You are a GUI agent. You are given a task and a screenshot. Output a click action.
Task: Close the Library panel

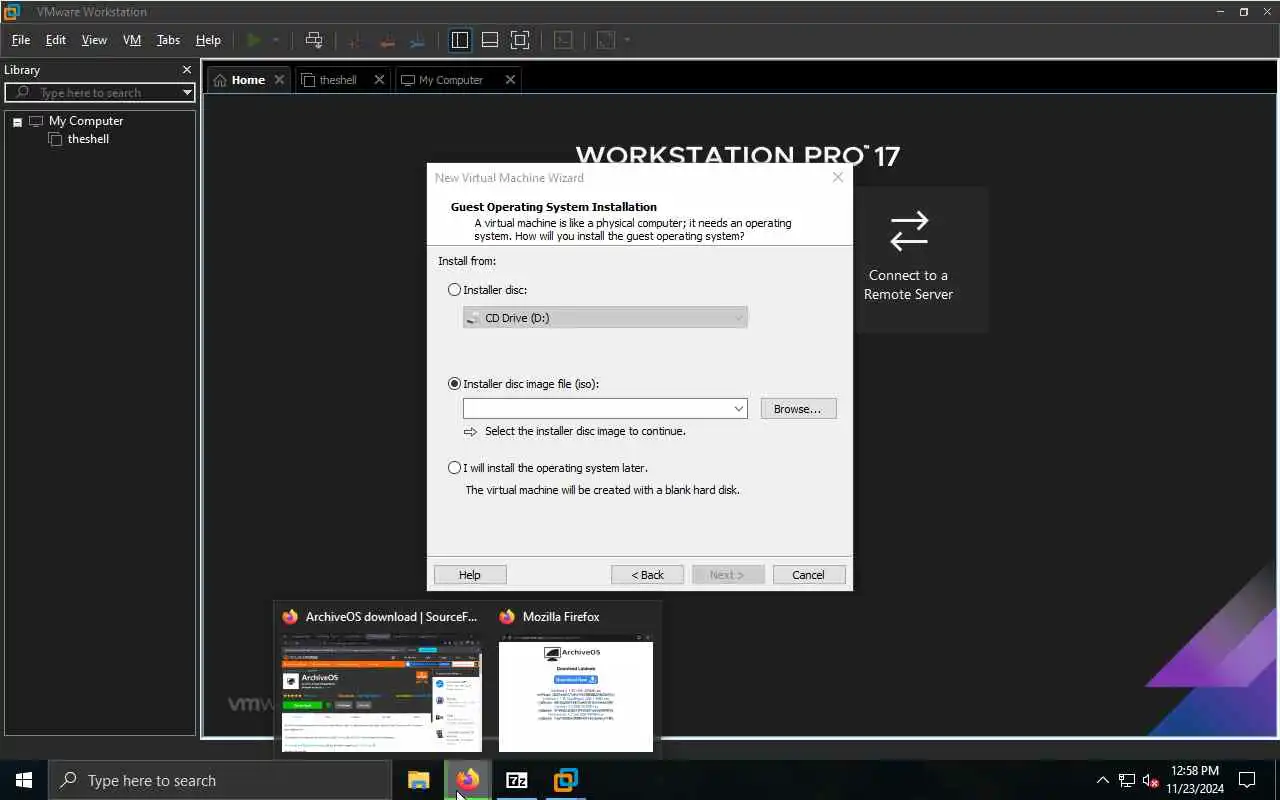(186, 70)
